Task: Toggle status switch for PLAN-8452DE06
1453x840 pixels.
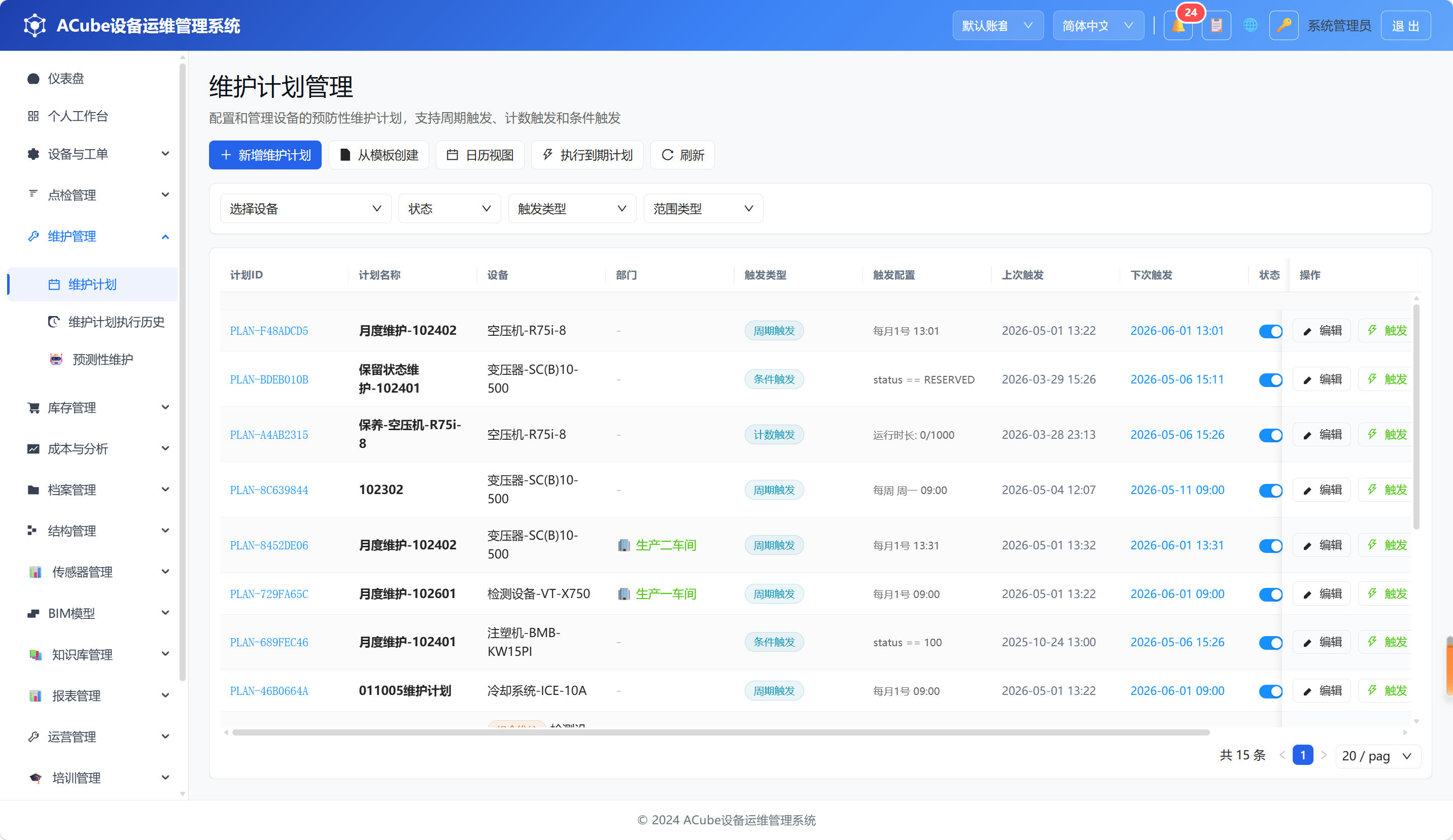Action: click(1270, 545)
